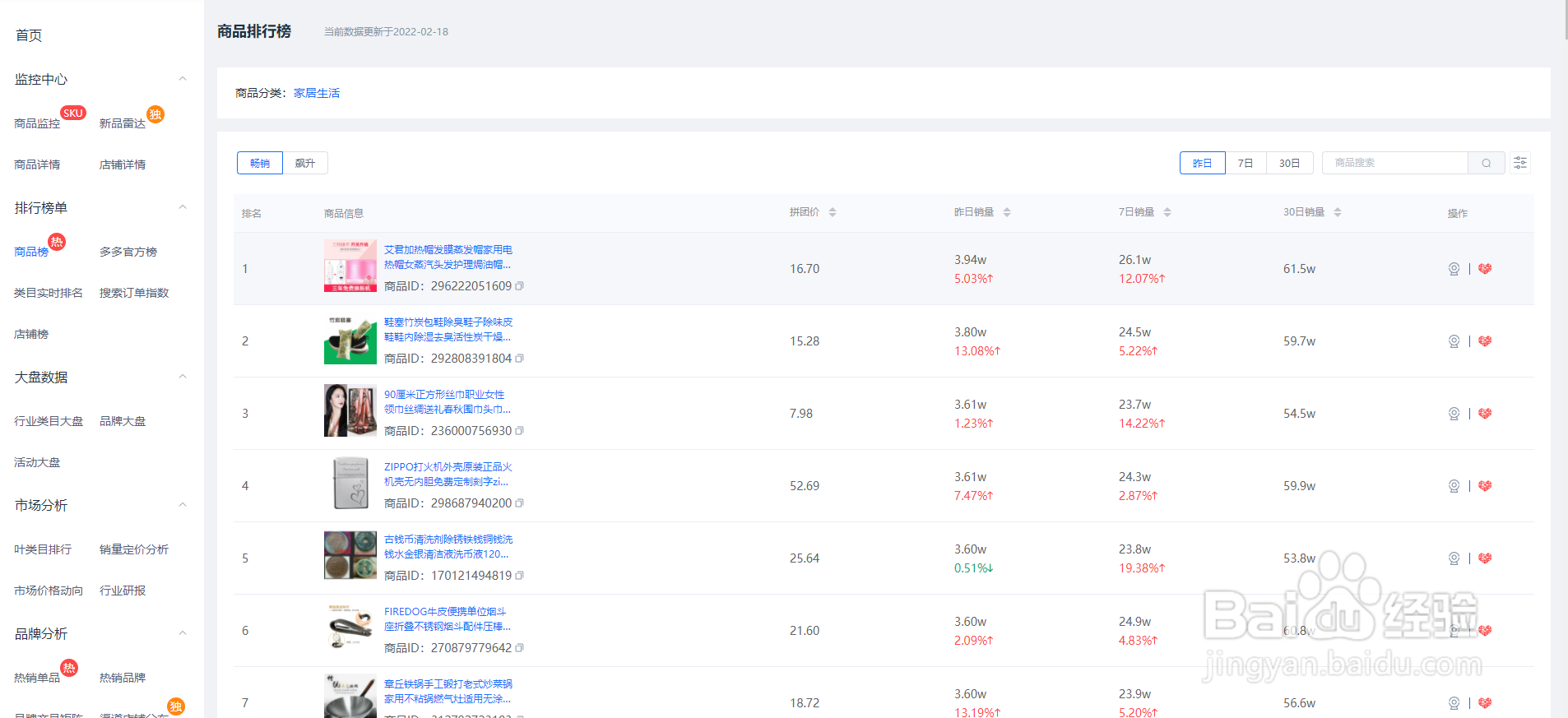The image size is (1568, 718).
Task: Open 商品详情 in sidebar
Action: pos(37,164)
